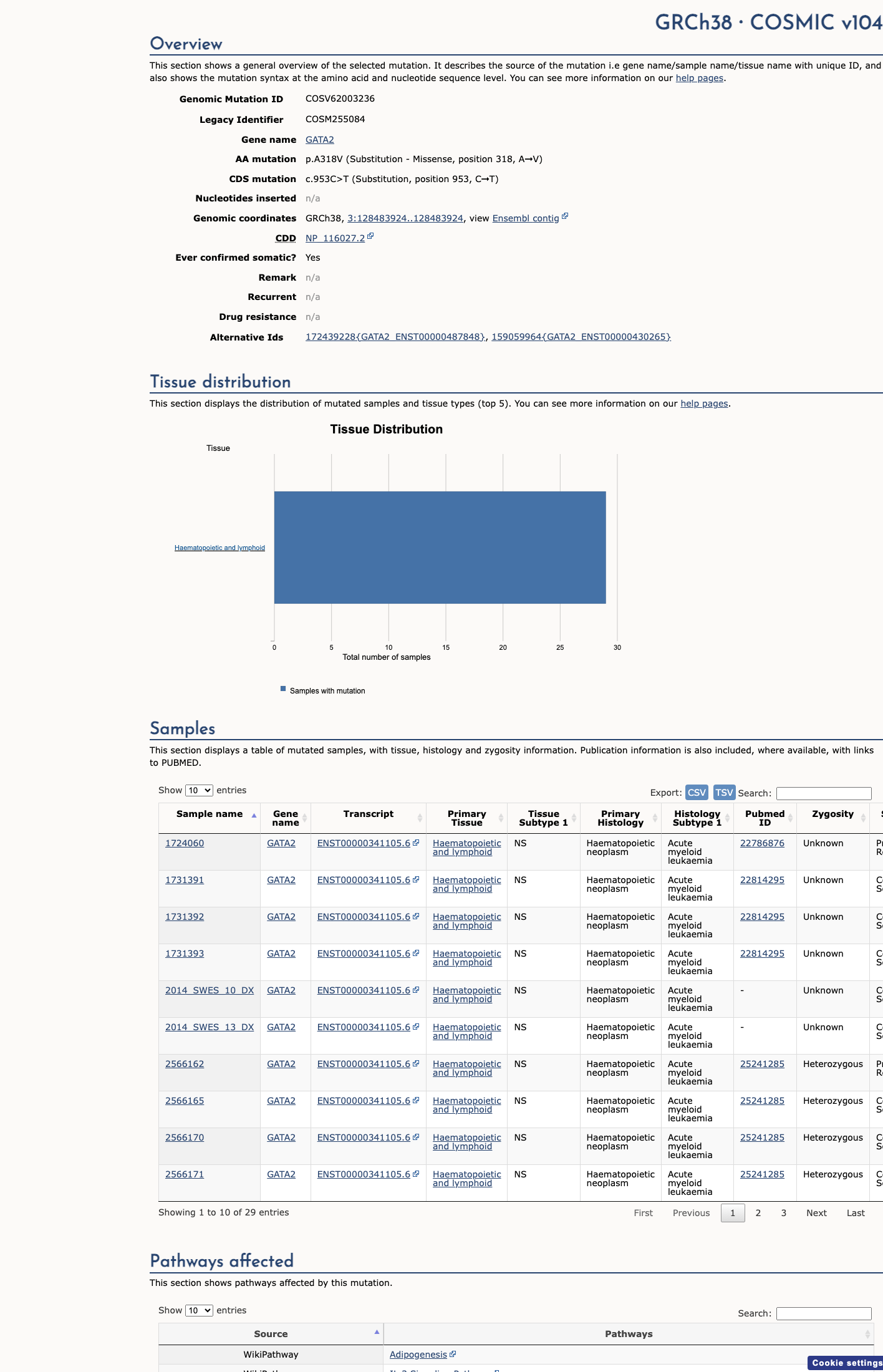Click the genomic mutation ID COSV62003236
The width and height of the screenshot is (883, 1372).
coord(340,99)
